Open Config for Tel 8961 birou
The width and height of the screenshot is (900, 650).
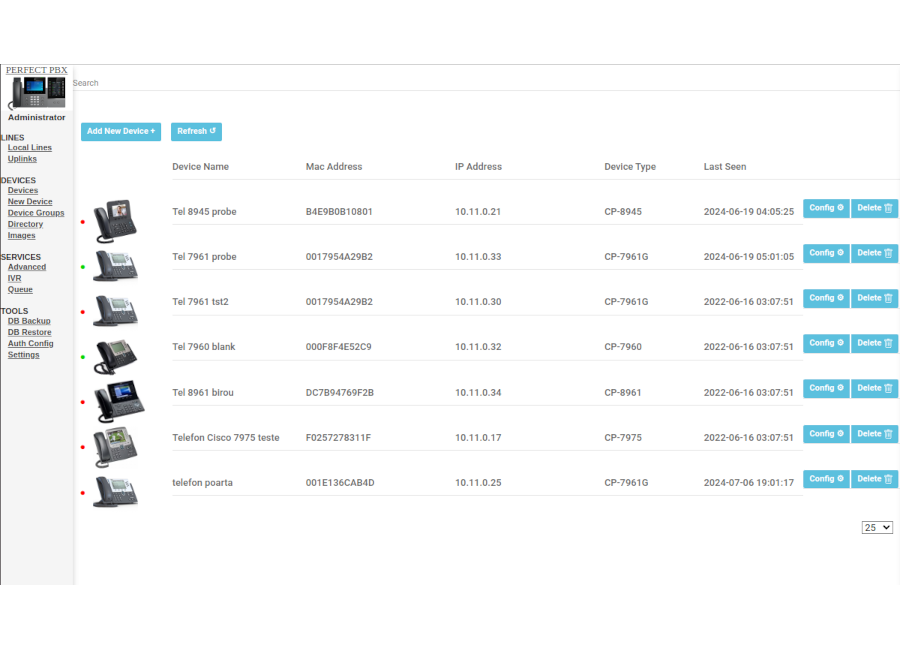(826, 388)
